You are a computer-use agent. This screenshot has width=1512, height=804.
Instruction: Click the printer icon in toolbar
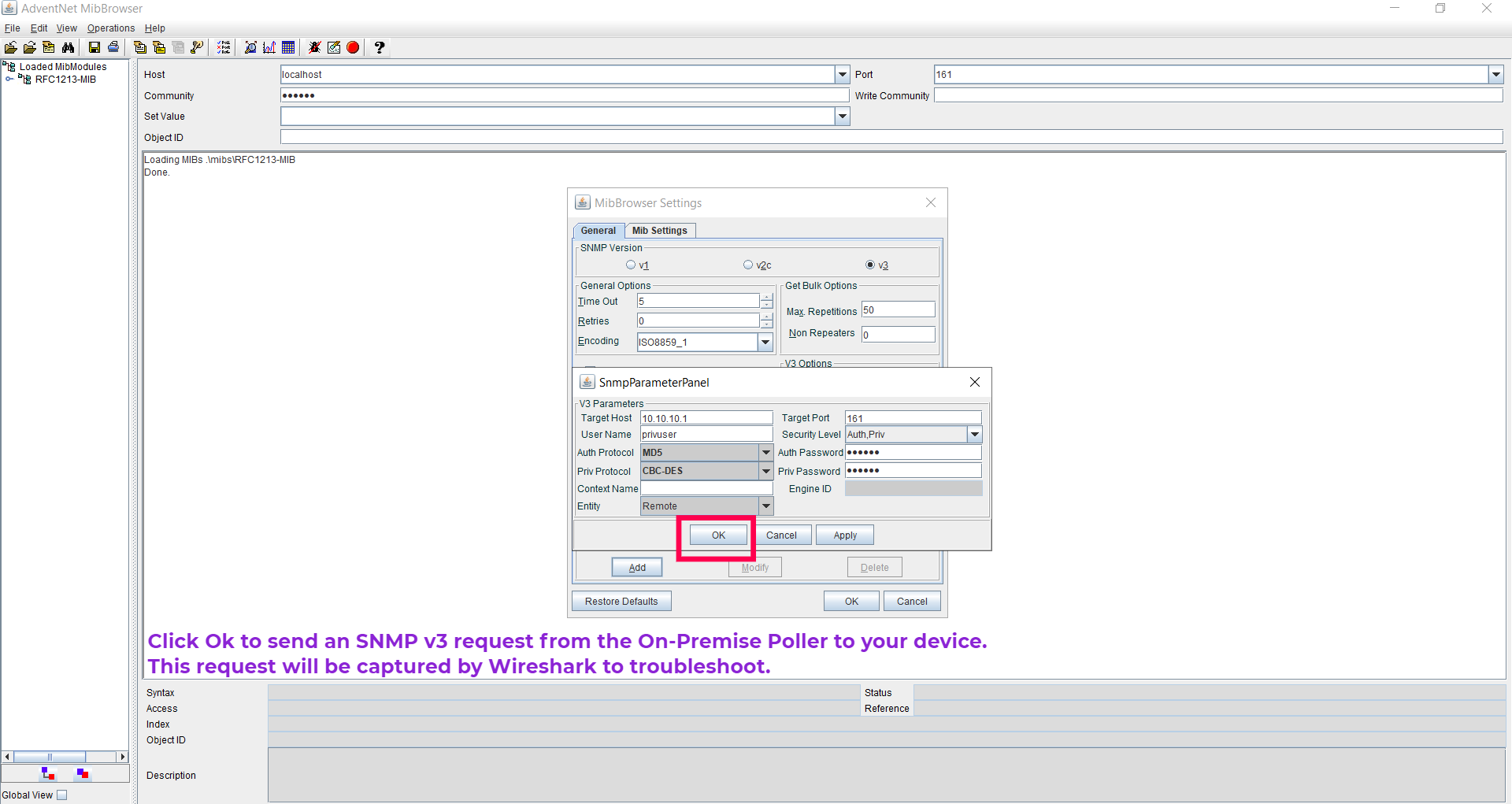(x=113, y=48)
